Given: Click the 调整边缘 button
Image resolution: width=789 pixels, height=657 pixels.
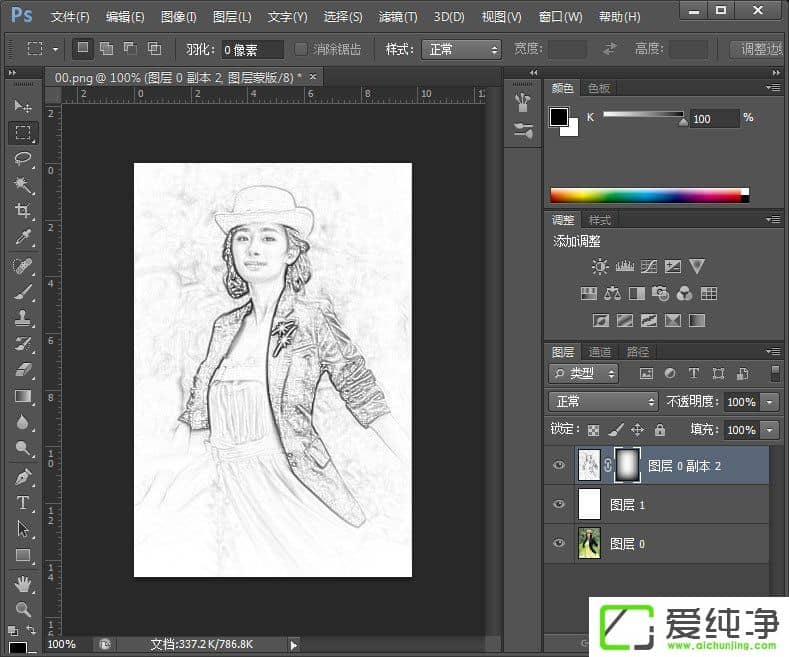Looking at the screenshot, I should [x=758, y=49].
